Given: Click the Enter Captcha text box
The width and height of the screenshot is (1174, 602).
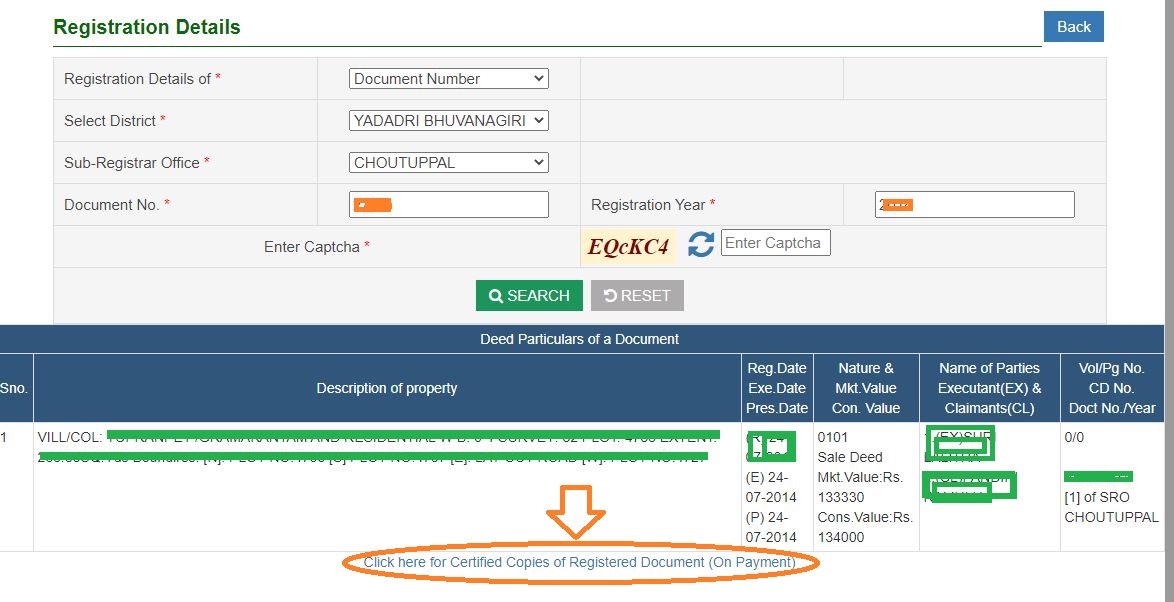Looking at the screenshot, I should [775, 242].
